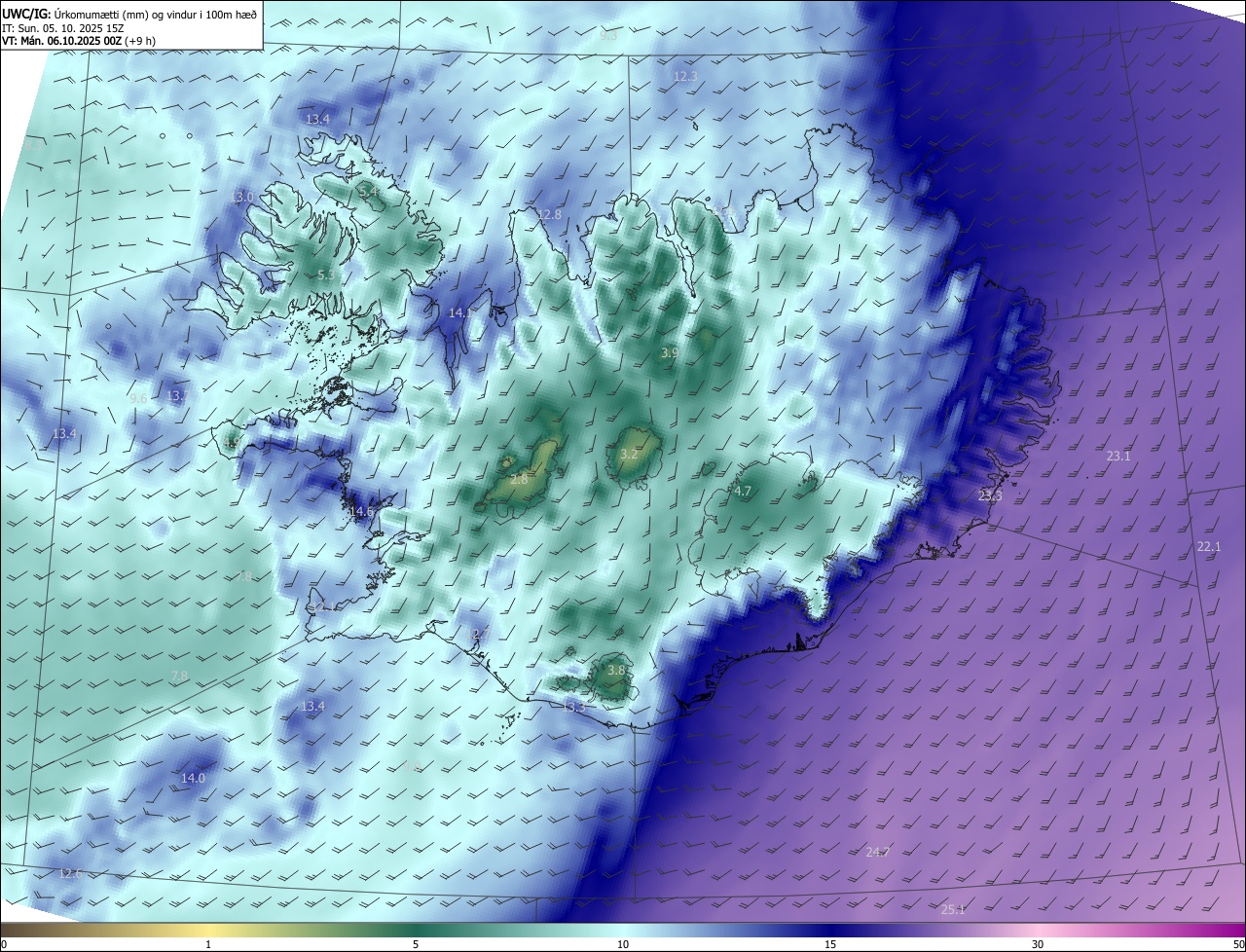Click the color scale tick label 10
This screenshot has height=952, width=1246.
coord(623,944)
